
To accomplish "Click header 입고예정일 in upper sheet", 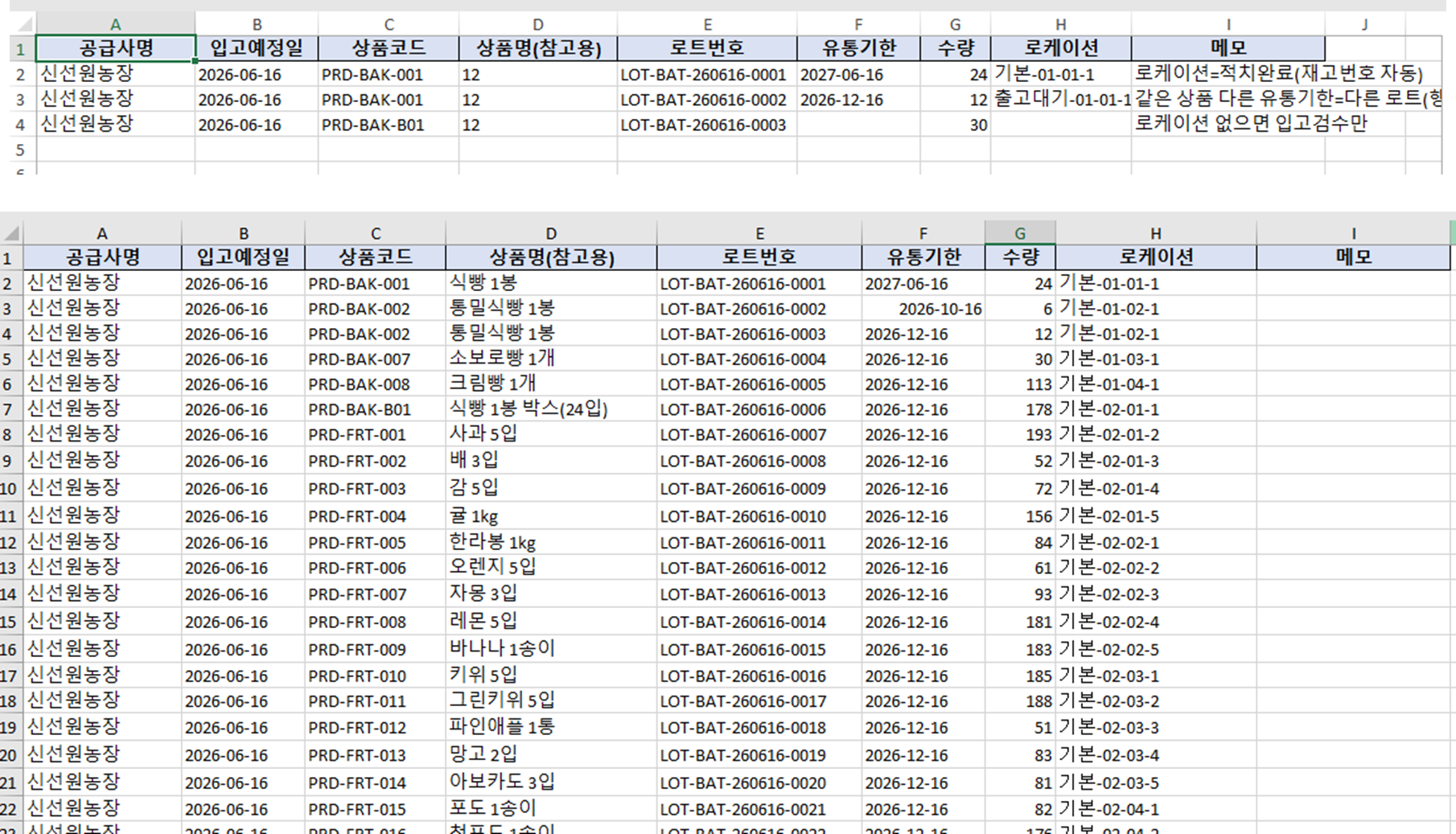I will tap(256, 48).
